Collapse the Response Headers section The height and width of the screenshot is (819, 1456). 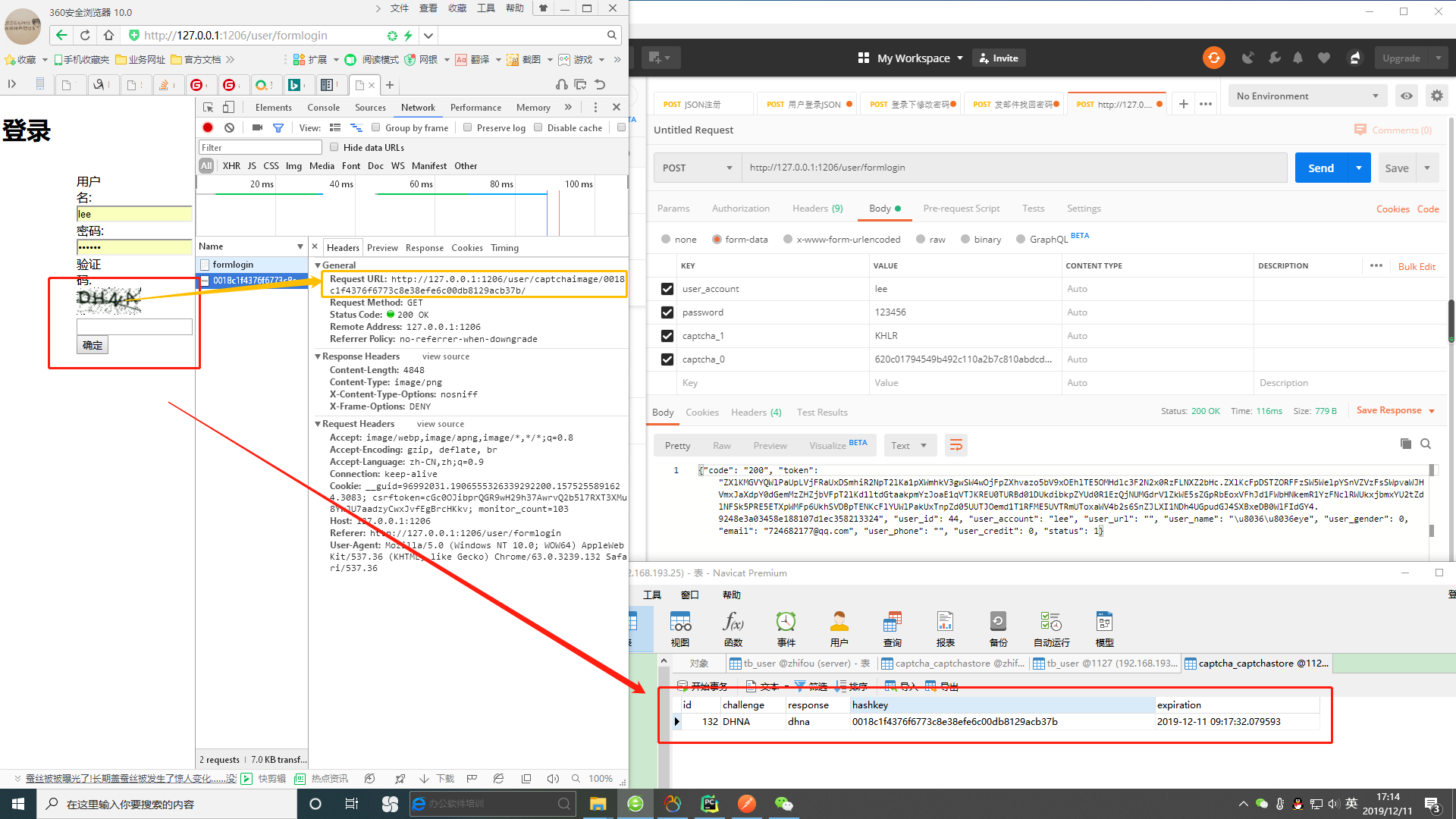[318, 356]
